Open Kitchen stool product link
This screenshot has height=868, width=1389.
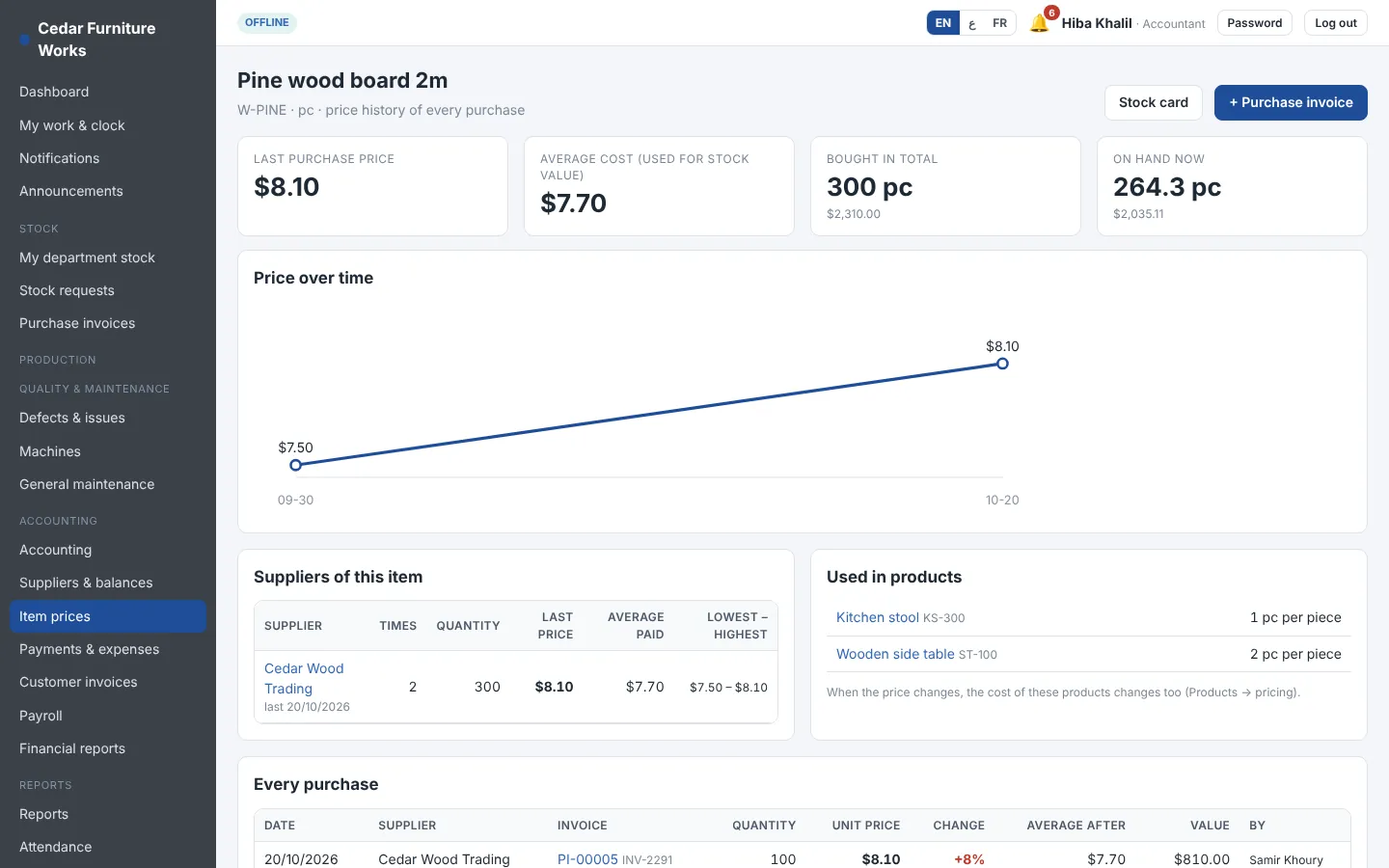coord(878,617)
